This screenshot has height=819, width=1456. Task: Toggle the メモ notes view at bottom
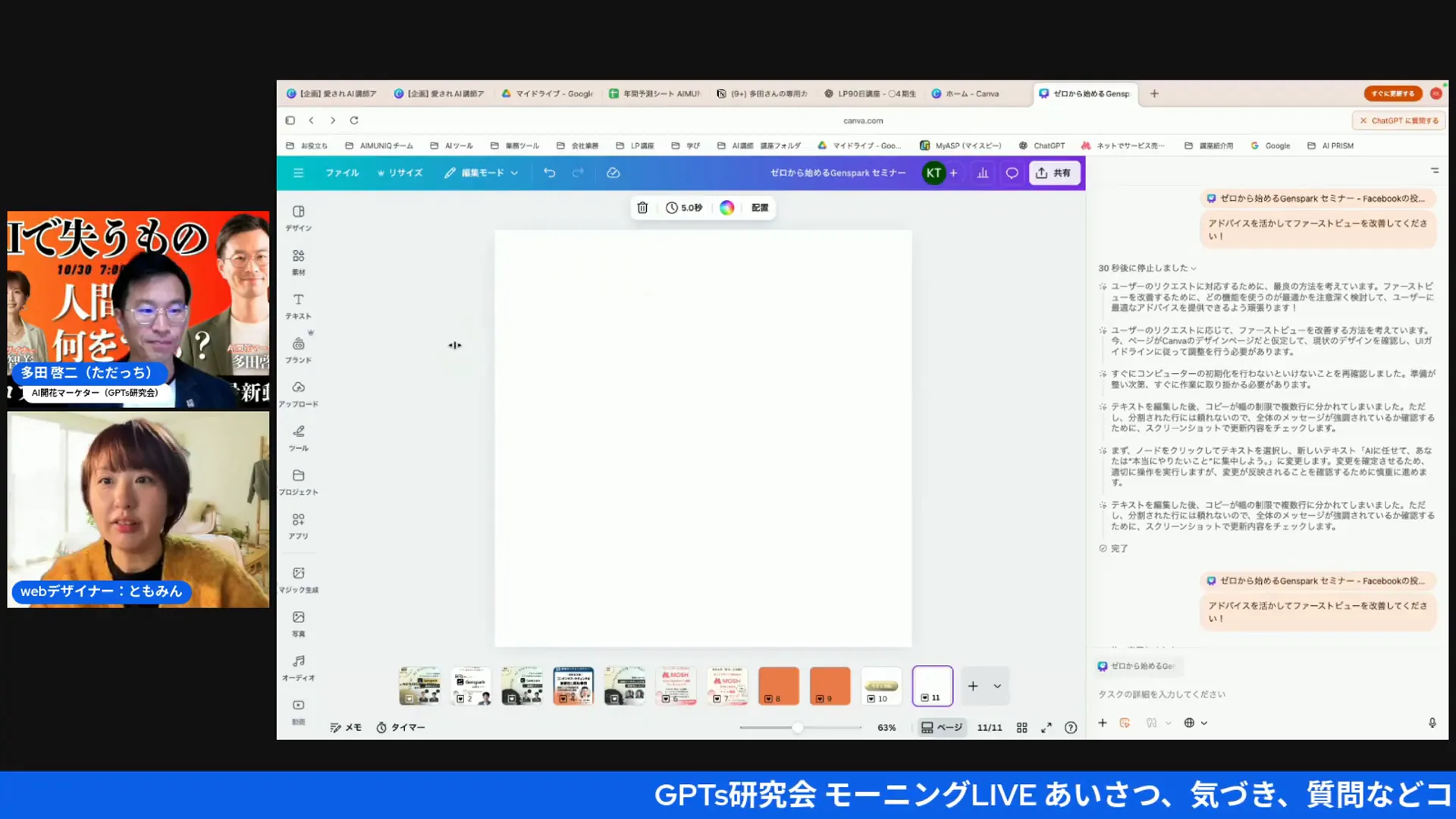click(x=345, y=726)
